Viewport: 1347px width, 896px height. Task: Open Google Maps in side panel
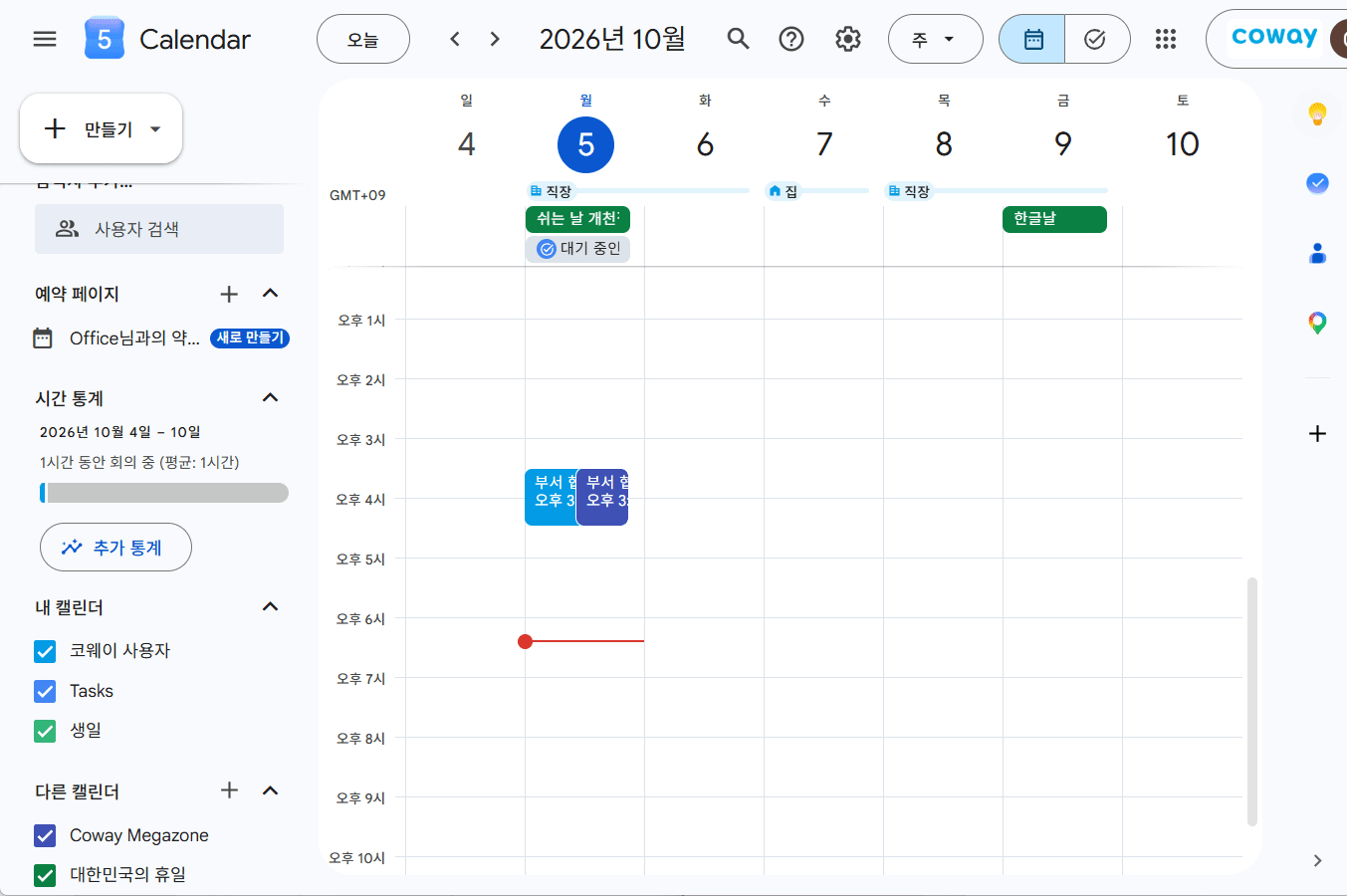click(x=1317, y=323)
